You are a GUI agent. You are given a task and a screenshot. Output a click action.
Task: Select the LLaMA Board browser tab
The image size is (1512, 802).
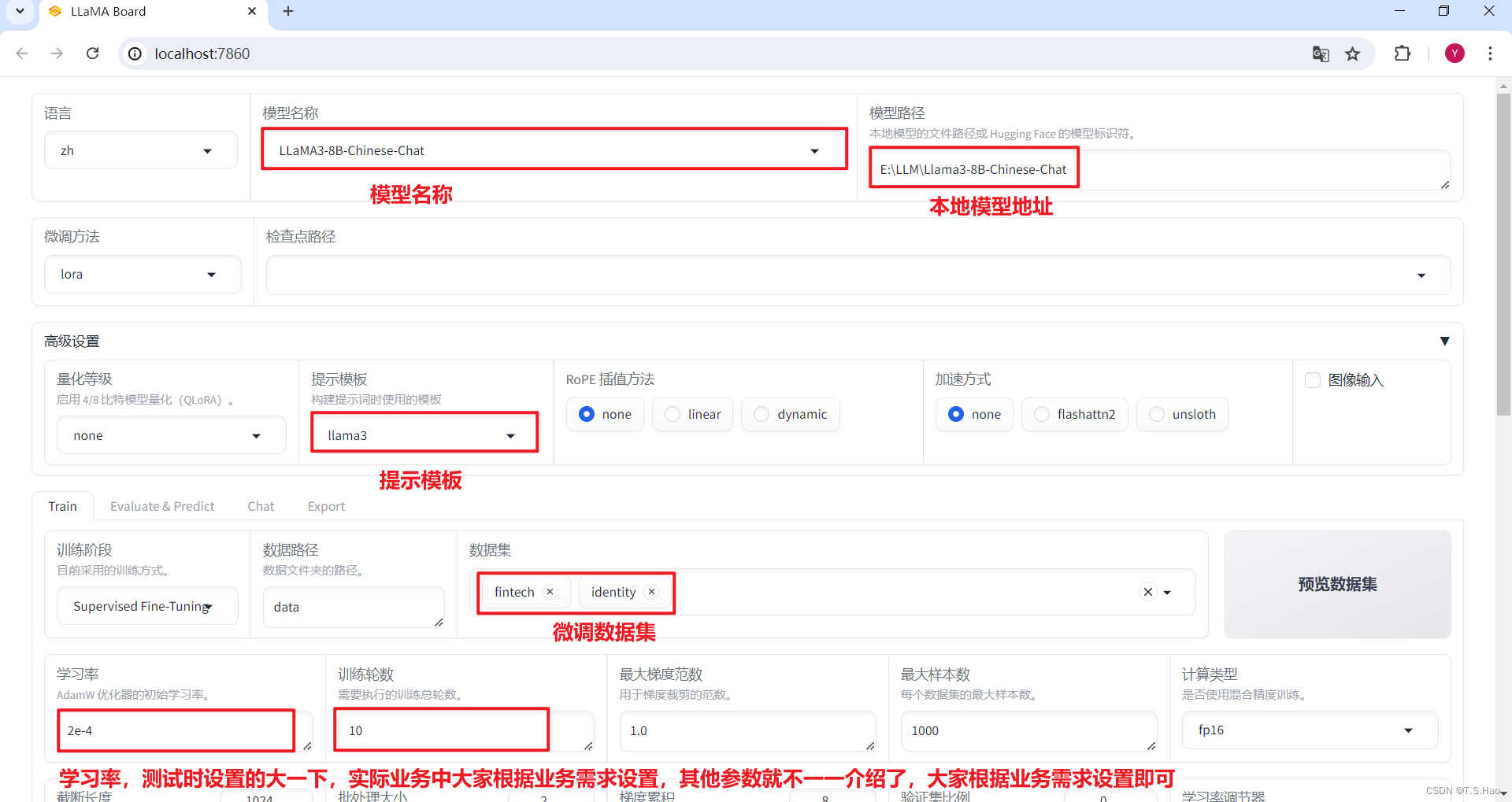(x=154, y=12)
